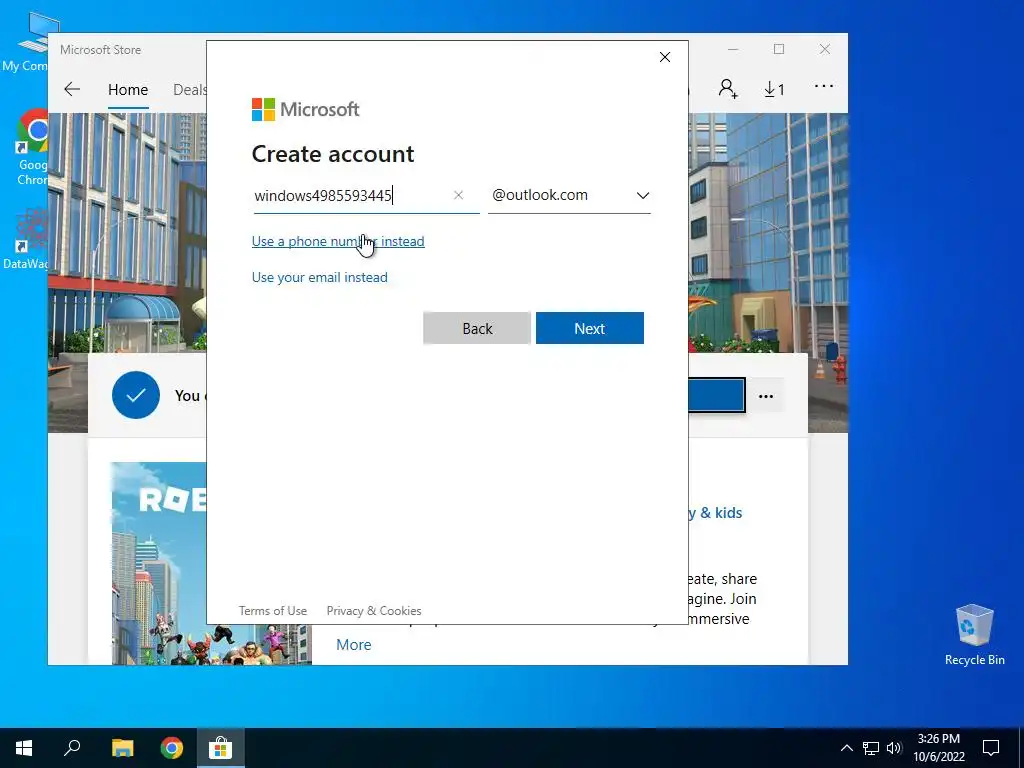The image size is (1024, 768).
Task: Close the Create account dialog
Action: (665, 57)
